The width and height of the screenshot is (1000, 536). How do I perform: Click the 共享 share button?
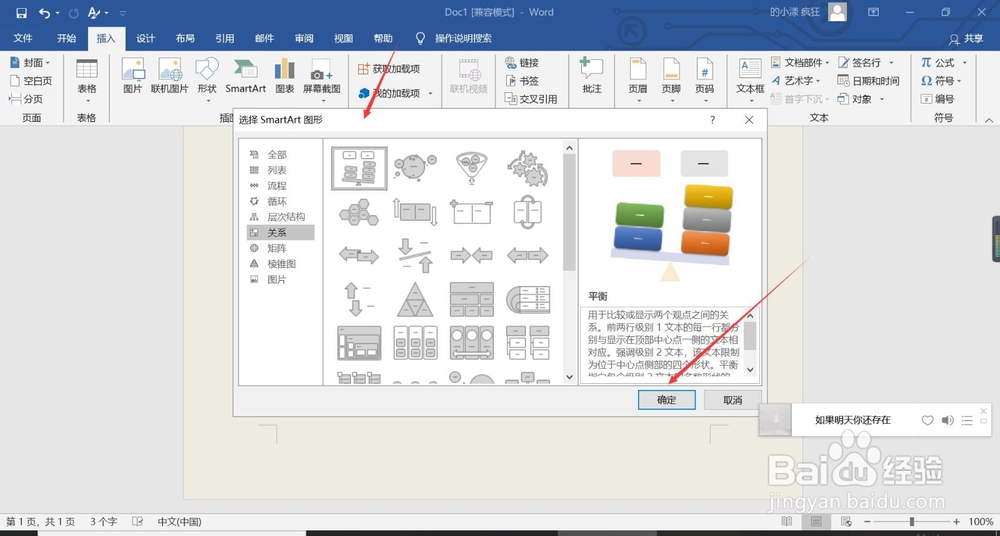(966, 39)
